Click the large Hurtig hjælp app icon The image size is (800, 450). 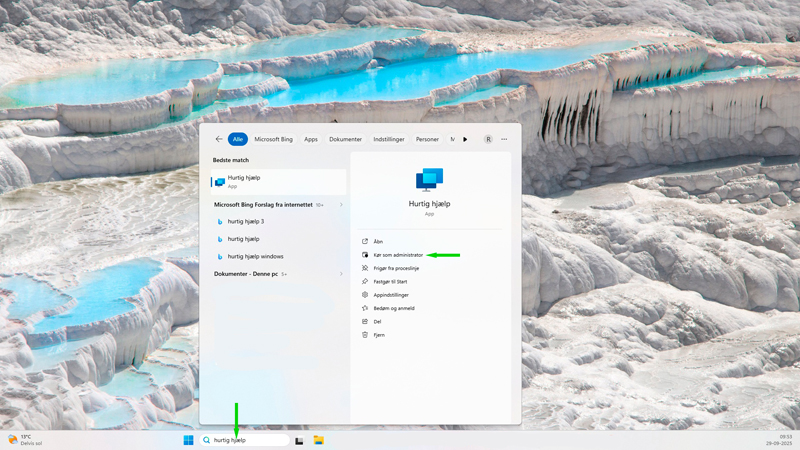(430, 180)
